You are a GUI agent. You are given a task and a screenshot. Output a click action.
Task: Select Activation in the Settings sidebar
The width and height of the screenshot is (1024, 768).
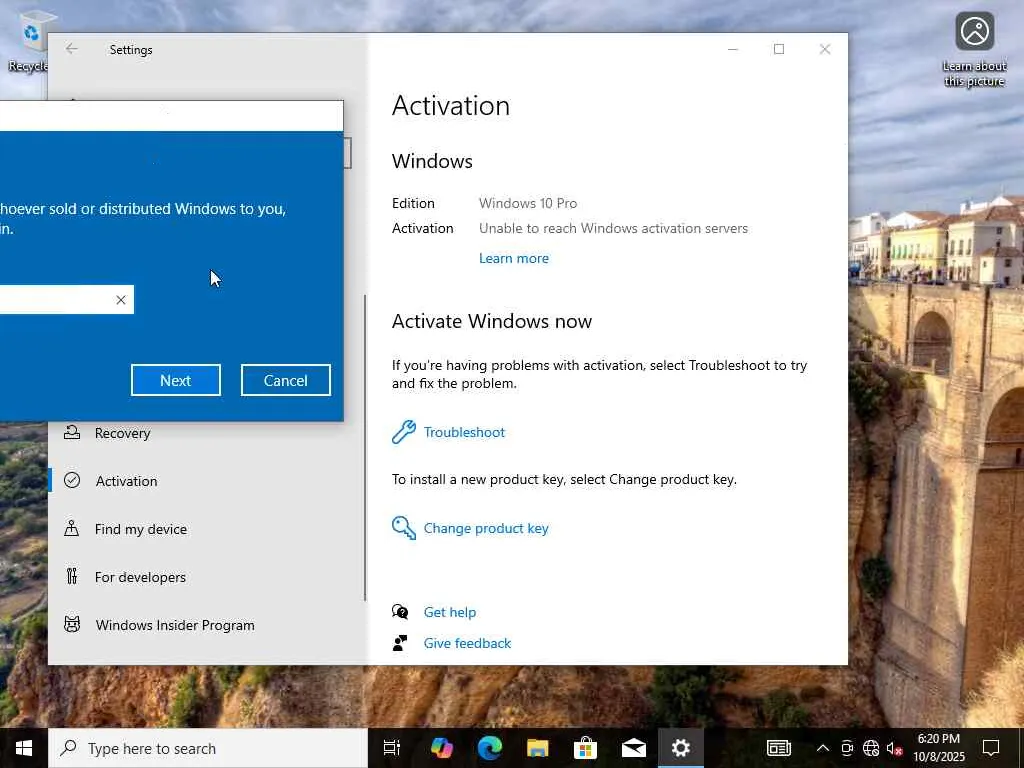[127, 481]
